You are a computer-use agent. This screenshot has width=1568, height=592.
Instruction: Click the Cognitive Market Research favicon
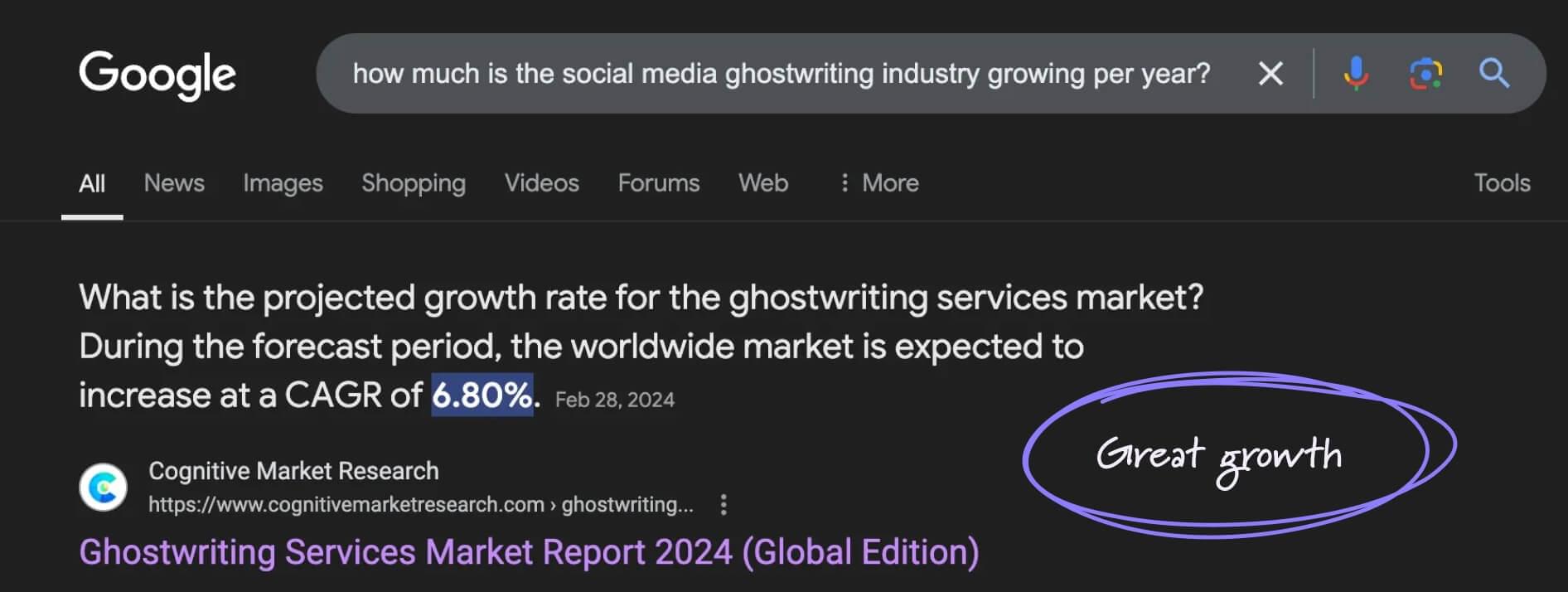click(104, 488)
